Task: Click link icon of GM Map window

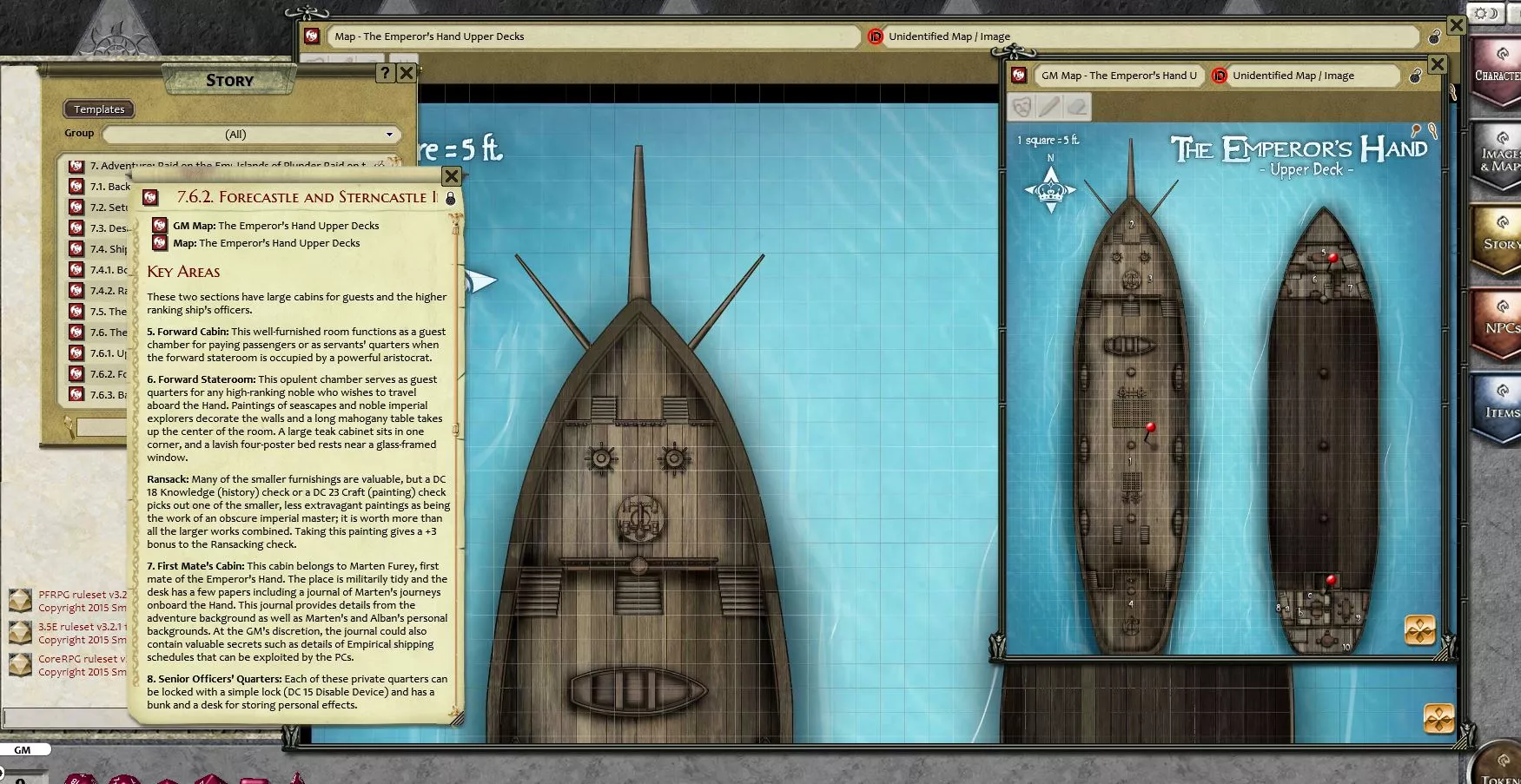Action: click(x=1019, y=76)
